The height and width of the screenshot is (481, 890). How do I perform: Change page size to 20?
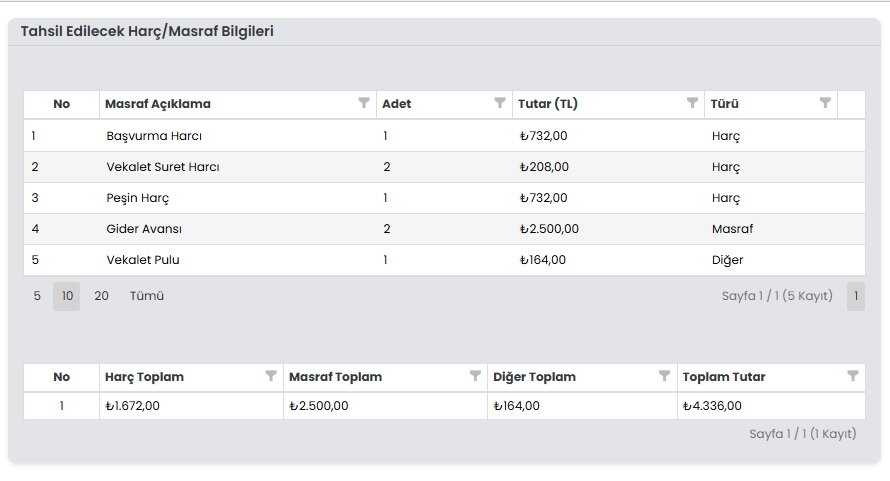pos(101,296)
